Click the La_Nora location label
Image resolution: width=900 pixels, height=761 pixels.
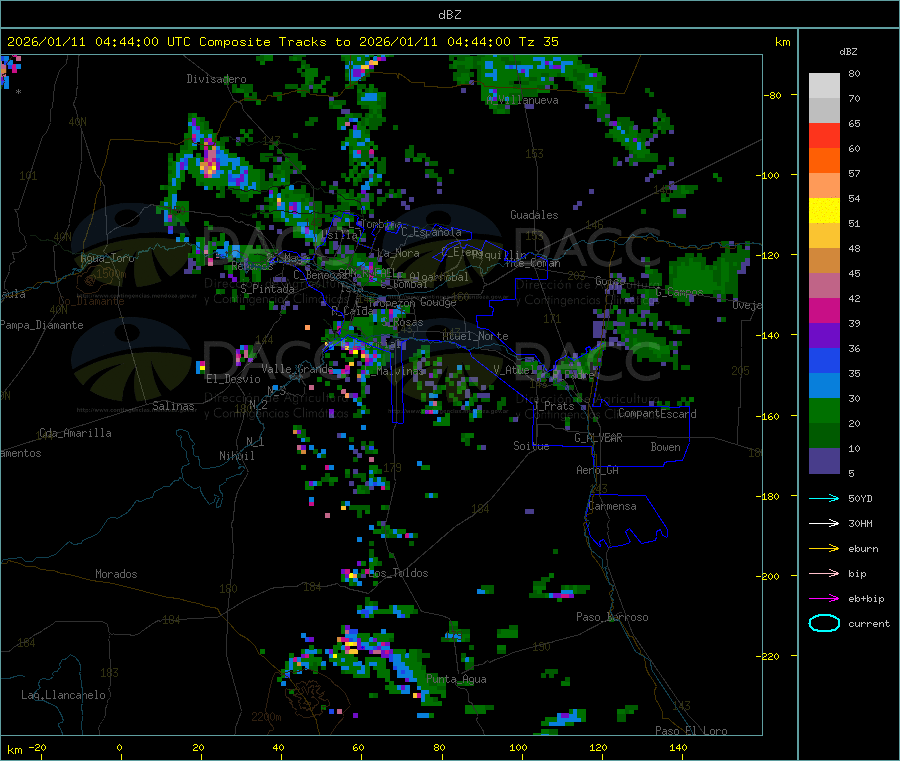click(398, 253)
